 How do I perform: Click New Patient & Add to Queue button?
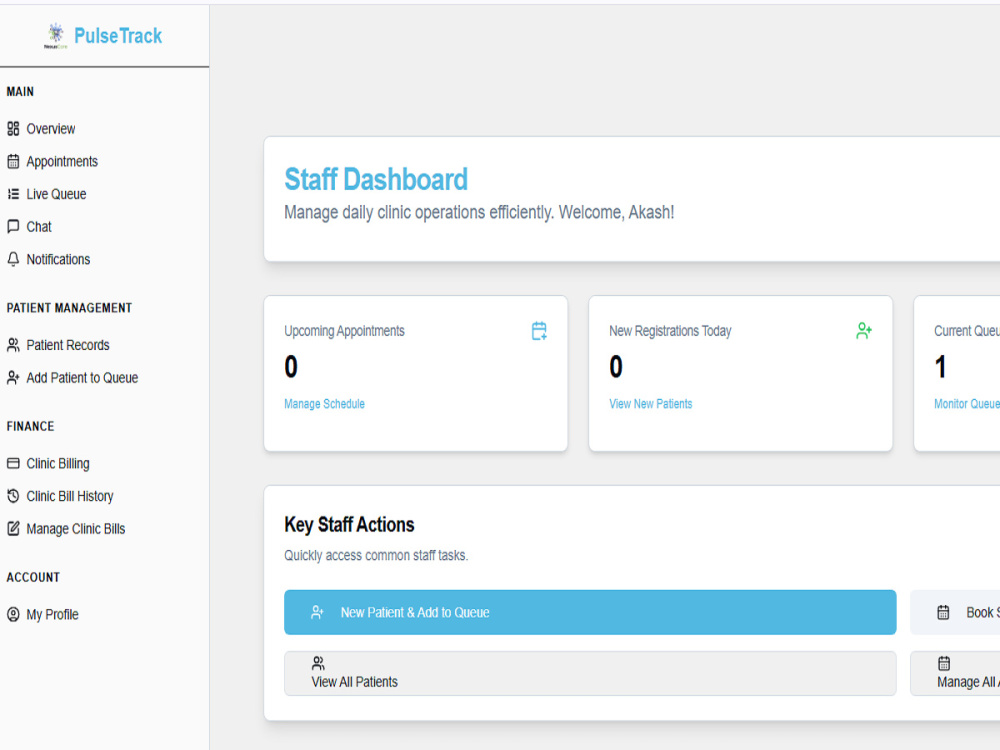(590, 612)
